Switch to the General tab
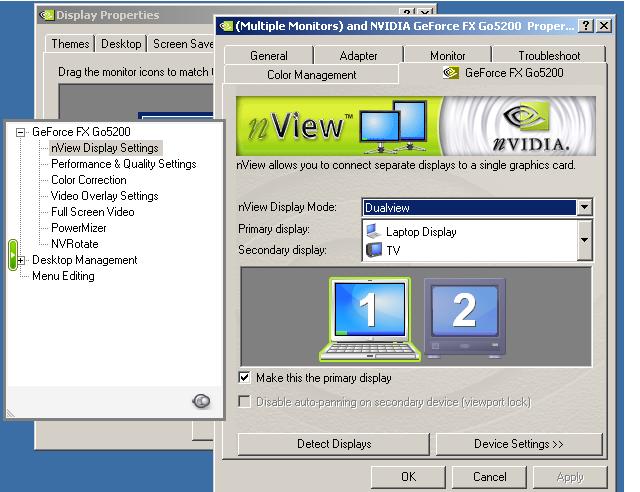640x492 pixels. [269, 56]
